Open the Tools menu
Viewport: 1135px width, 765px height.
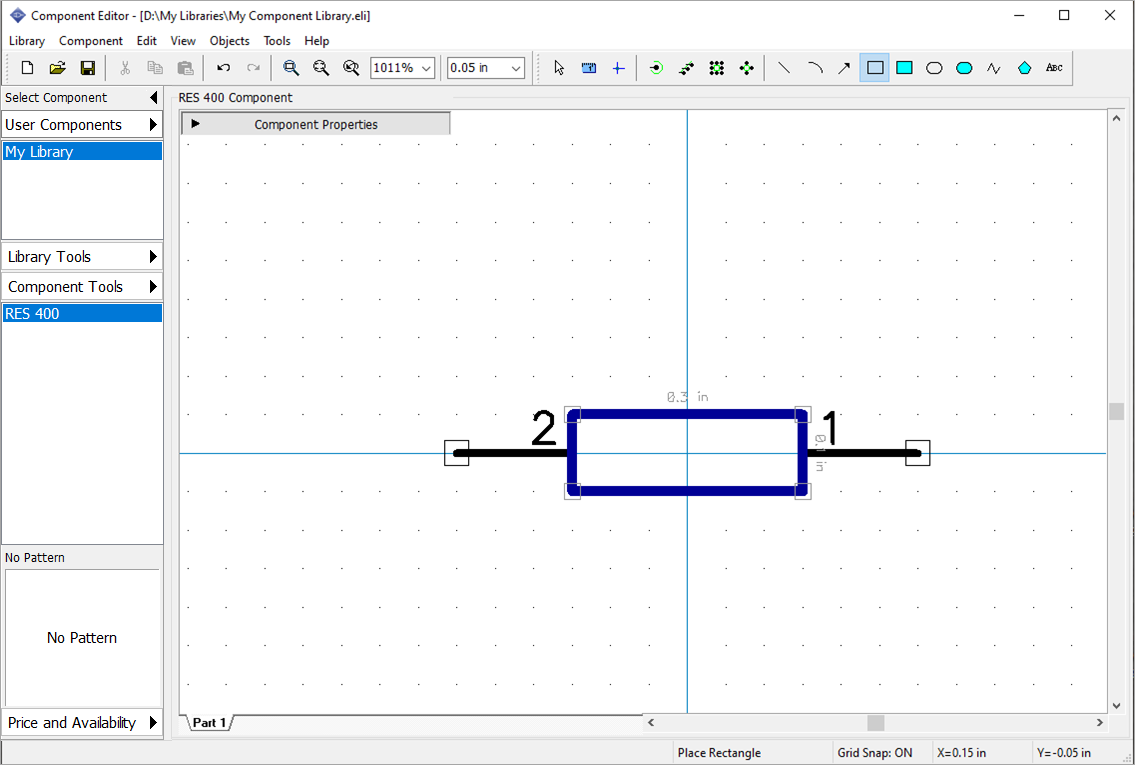point(277,41)
